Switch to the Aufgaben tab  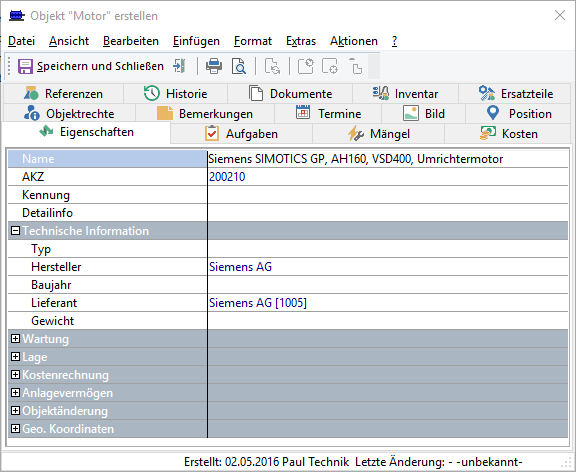241,134
